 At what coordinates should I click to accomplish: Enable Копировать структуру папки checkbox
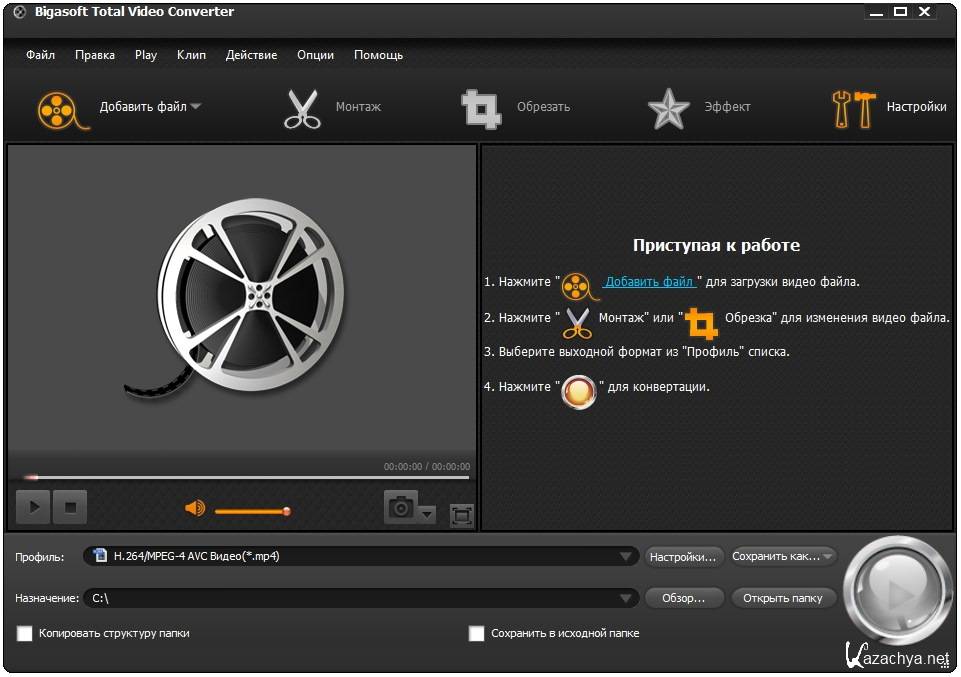25,633
